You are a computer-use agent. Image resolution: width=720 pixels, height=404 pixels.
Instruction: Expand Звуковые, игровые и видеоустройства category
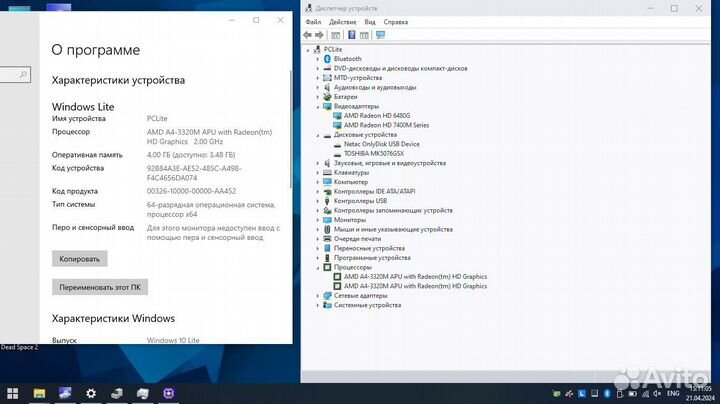(317, 163)
